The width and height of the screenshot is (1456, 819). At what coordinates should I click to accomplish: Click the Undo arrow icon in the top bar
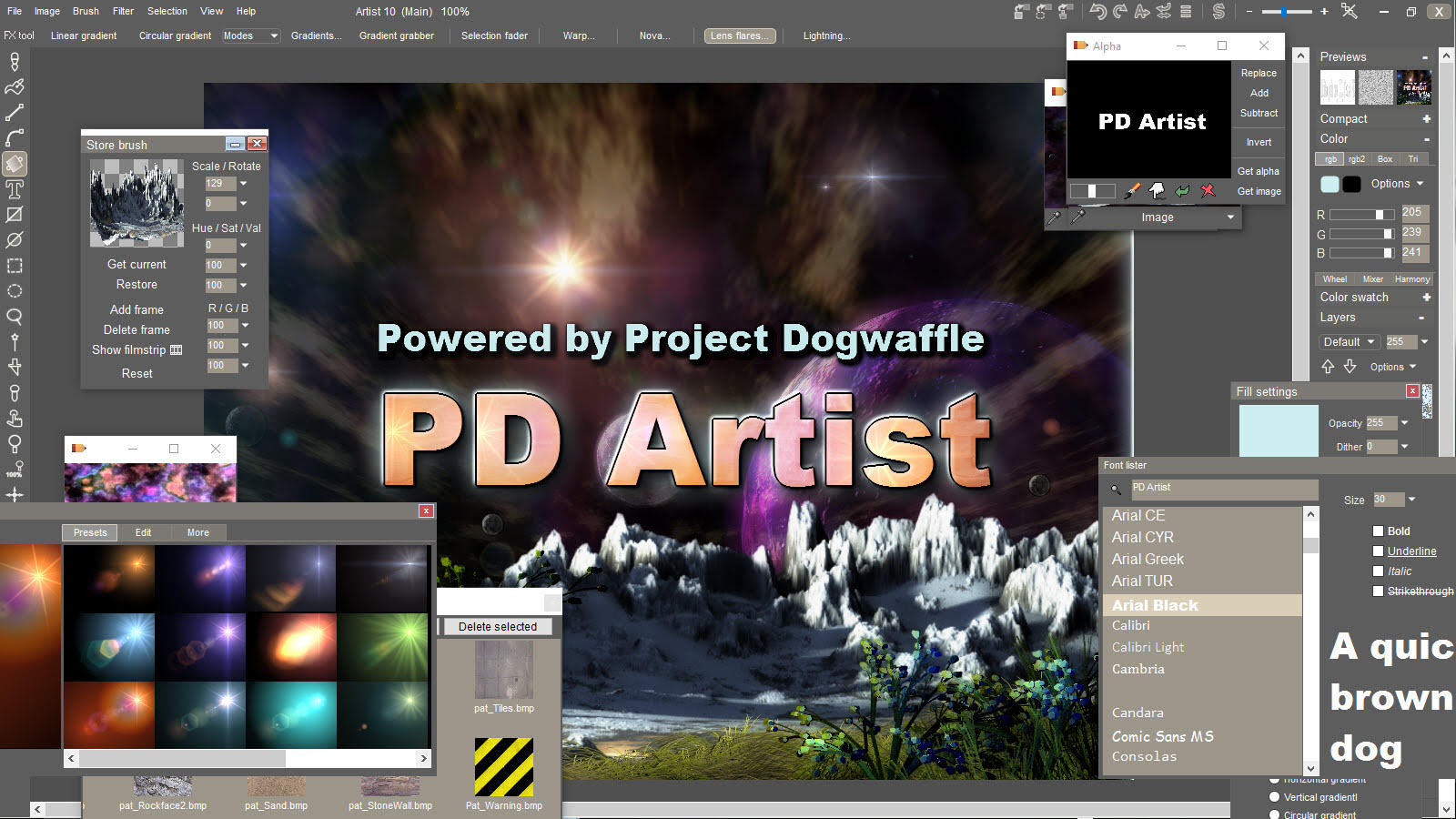click(1098, 10)
